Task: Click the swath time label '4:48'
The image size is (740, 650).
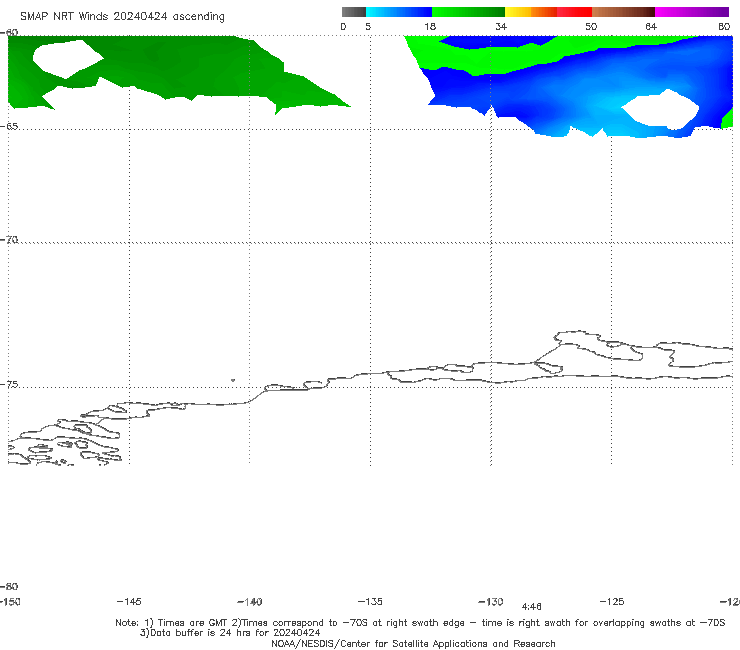Action: pos(531,607)
